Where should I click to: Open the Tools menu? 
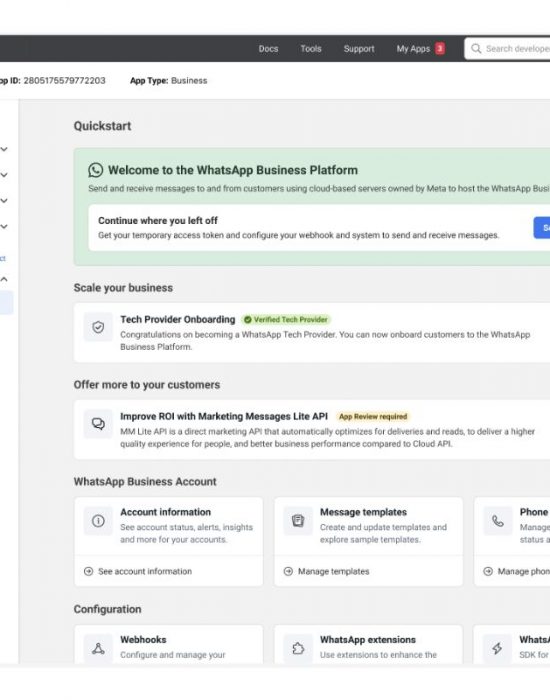coord(311,49)
